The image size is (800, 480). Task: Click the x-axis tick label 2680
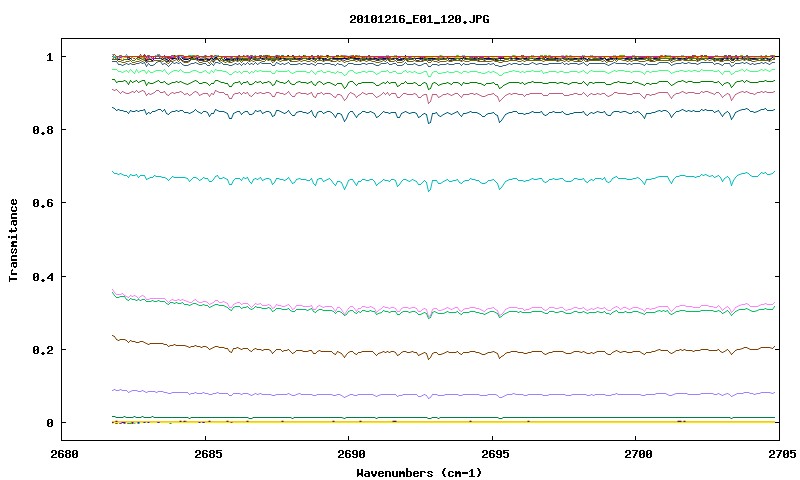pyautogui.click(x=64, y=454)
